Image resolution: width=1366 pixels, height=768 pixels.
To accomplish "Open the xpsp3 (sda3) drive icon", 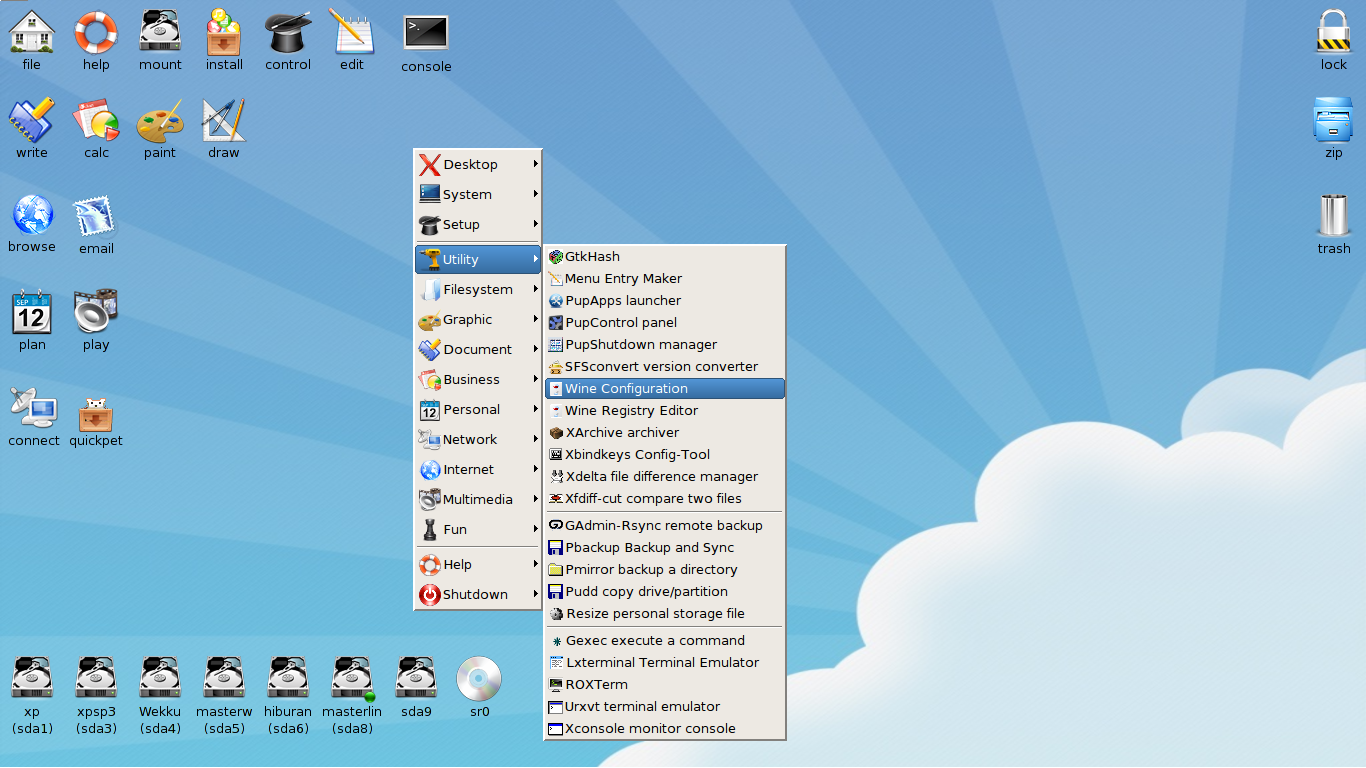I will 96,678.
